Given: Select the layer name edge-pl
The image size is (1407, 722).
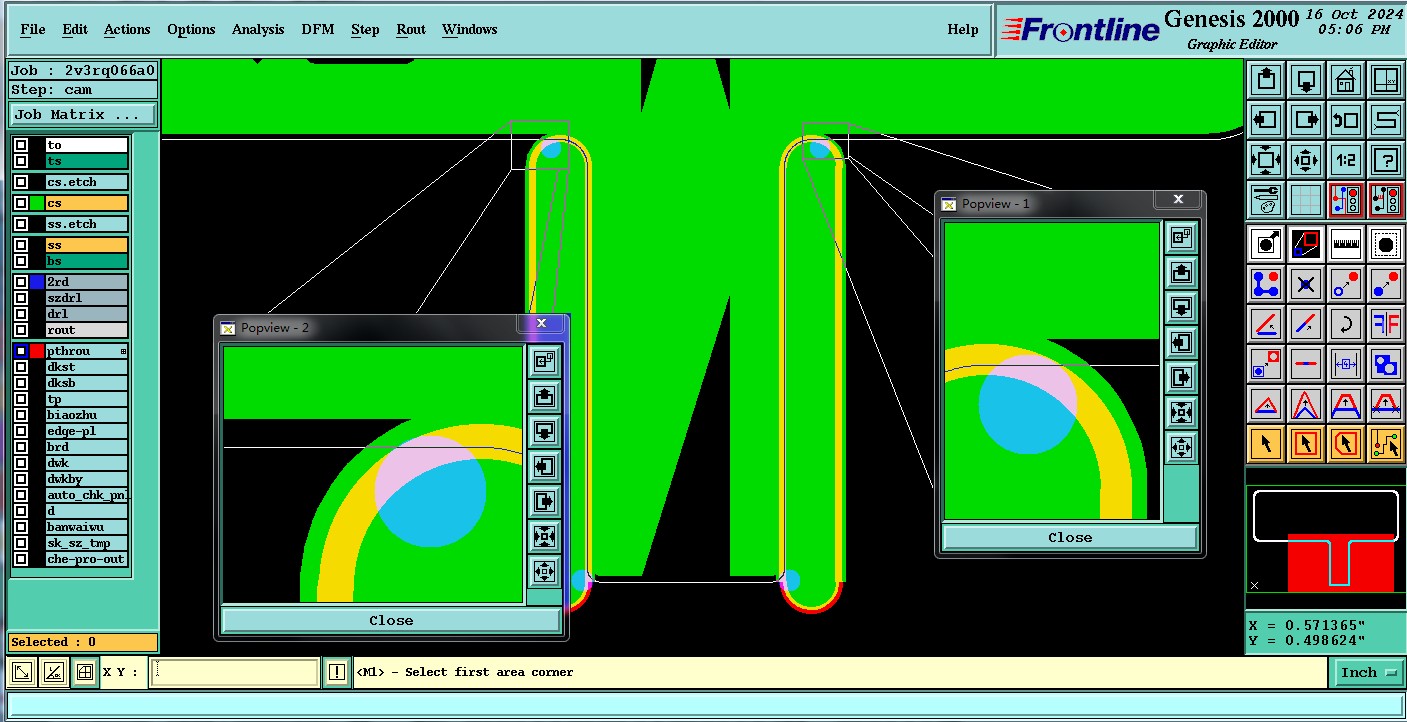Looking at the screenshot, I should [87, 431].
